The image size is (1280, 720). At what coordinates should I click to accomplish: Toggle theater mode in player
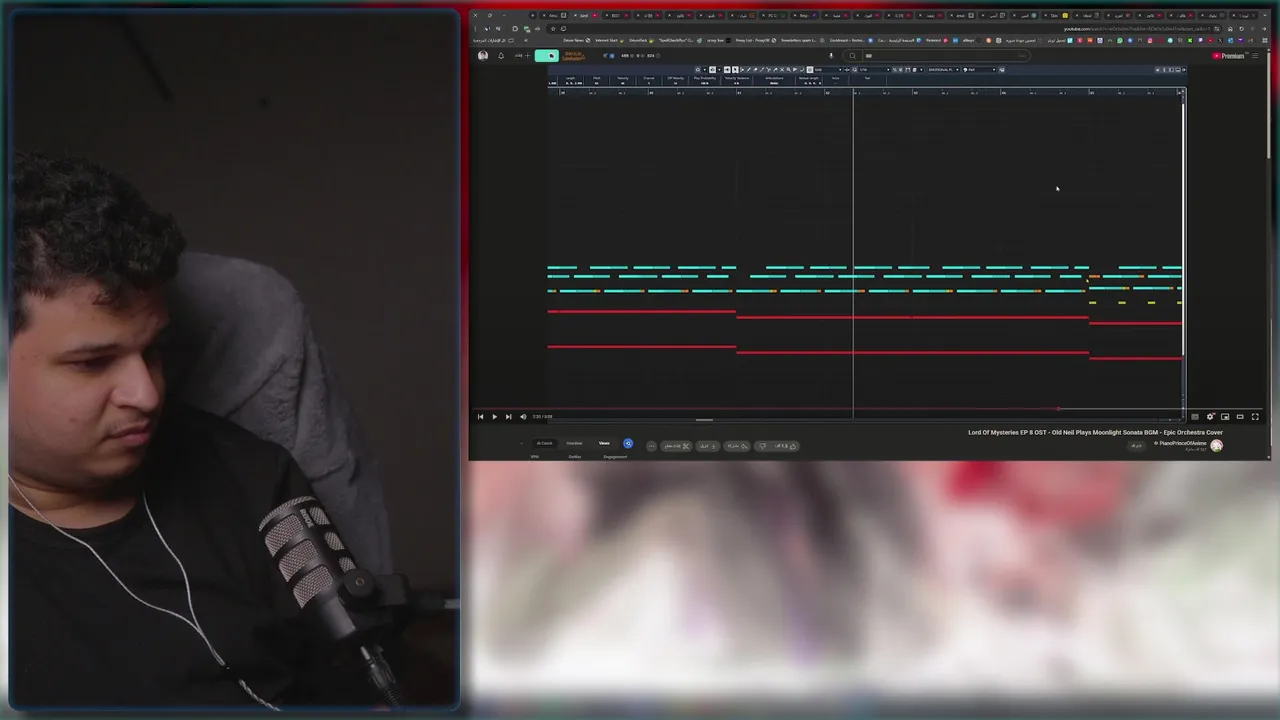[1240, 416]
